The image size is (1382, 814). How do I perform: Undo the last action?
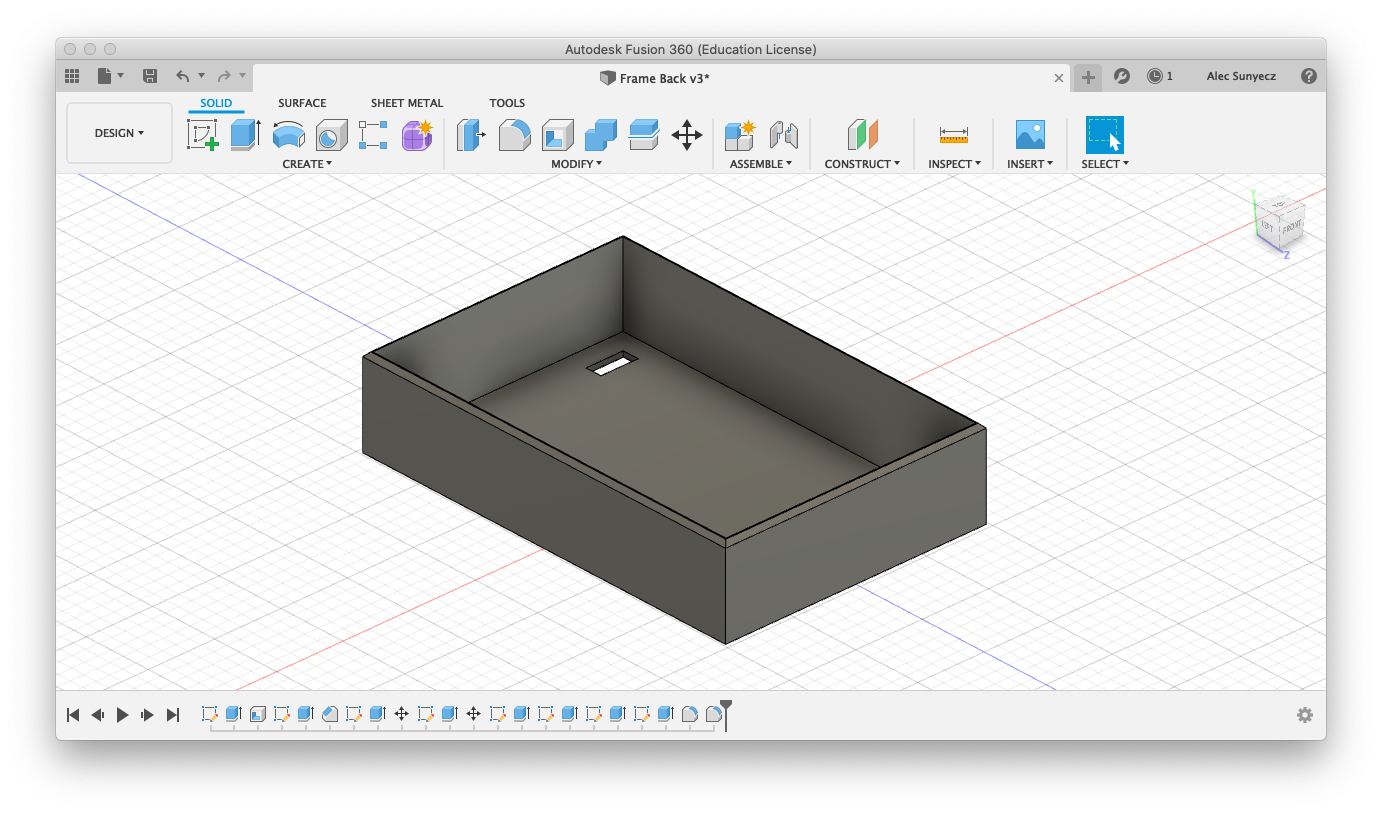coord(183,76)
